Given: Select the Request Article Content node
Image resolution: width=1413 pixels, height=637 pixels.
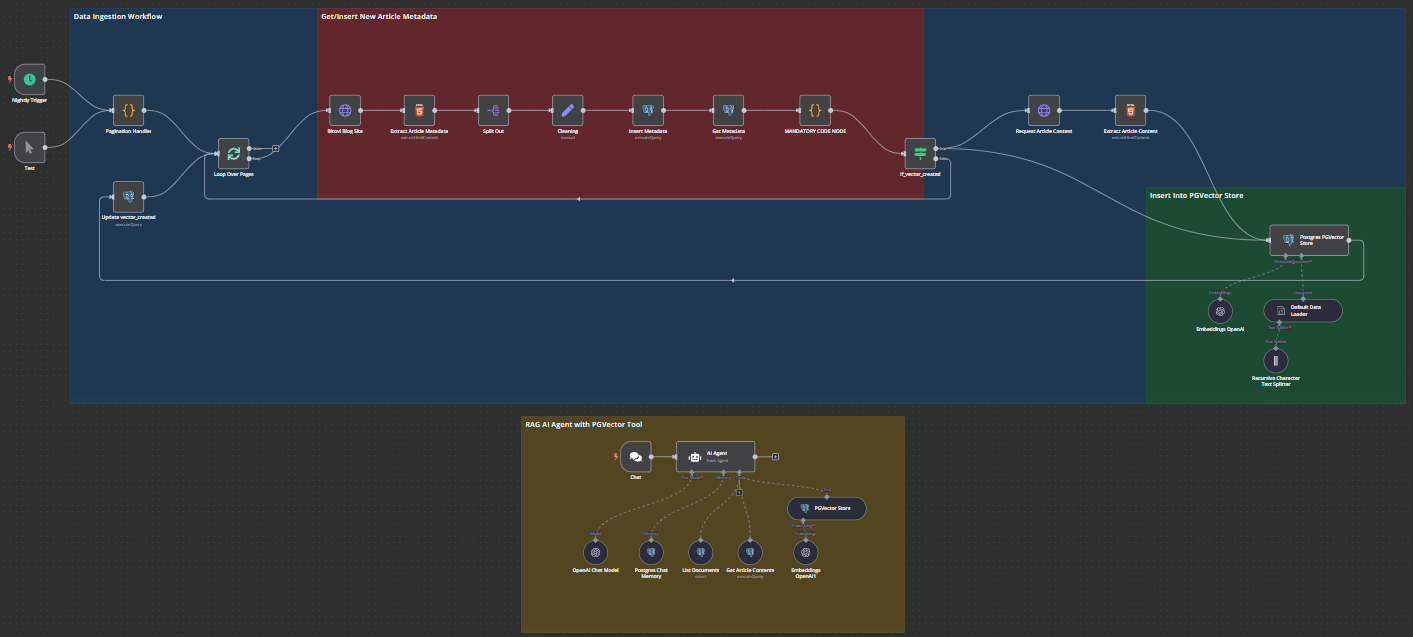Looking at the screenshot, I should [1043, 111].
